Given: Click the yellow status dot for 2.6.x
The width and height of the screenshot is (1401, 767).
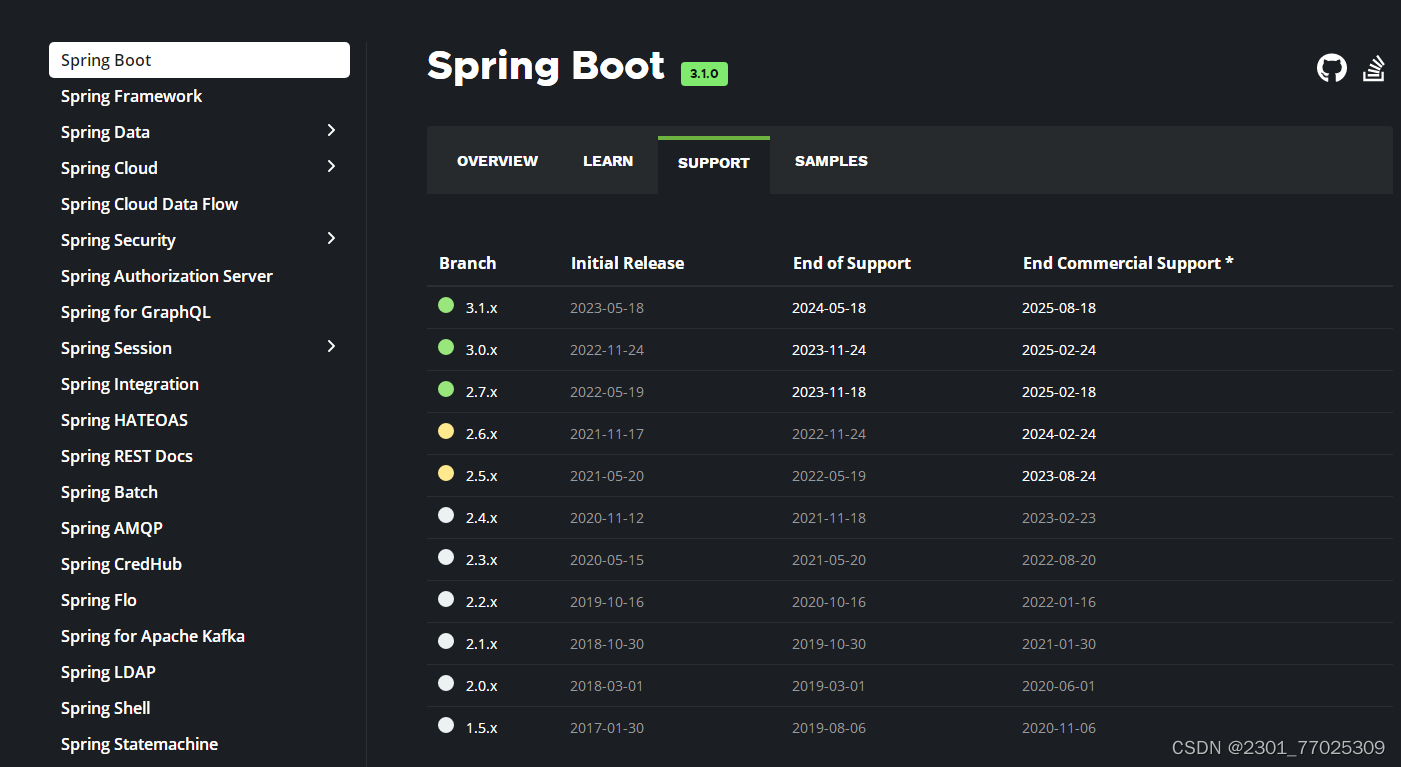Looking at the screenshot, I should 446,431.
